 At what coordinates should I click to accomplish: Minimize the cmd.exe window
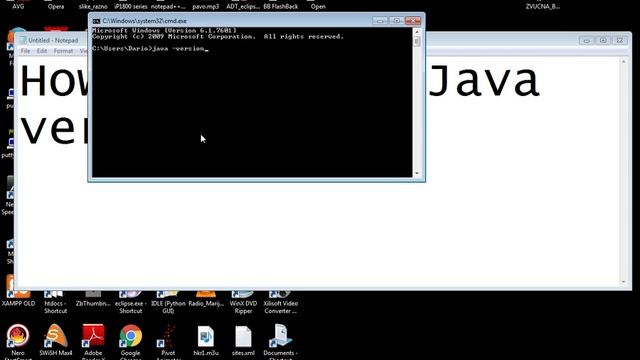click(x=380, y=20)
